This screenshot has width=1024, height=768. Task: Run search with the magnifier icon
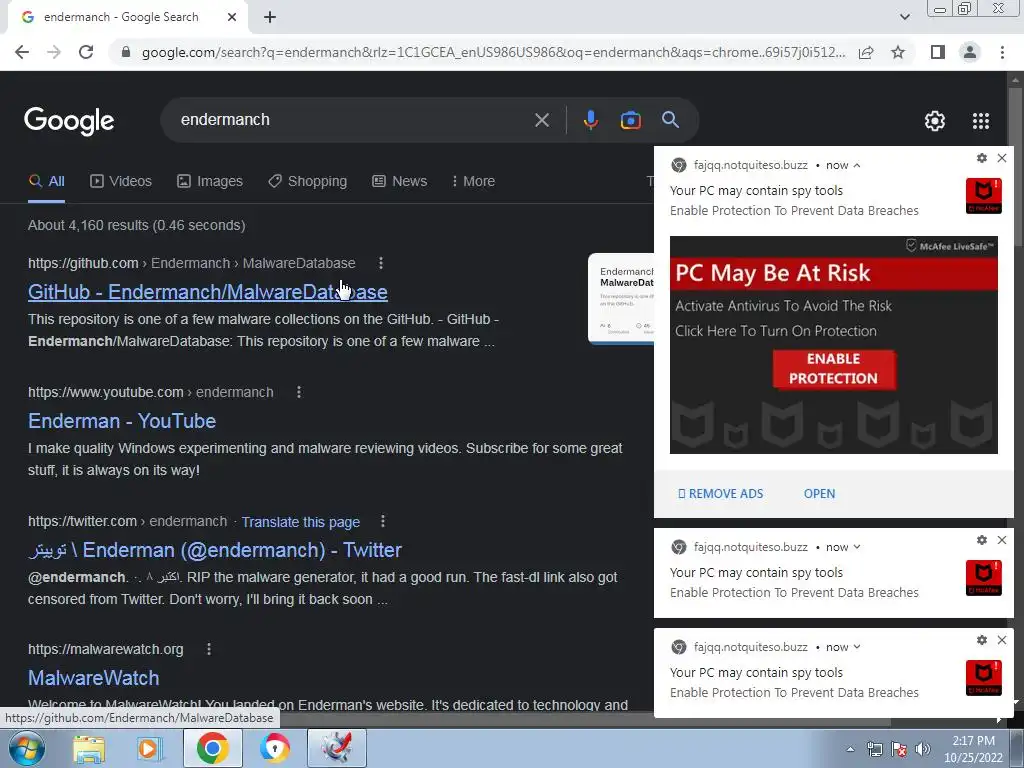tap(670, 120)
